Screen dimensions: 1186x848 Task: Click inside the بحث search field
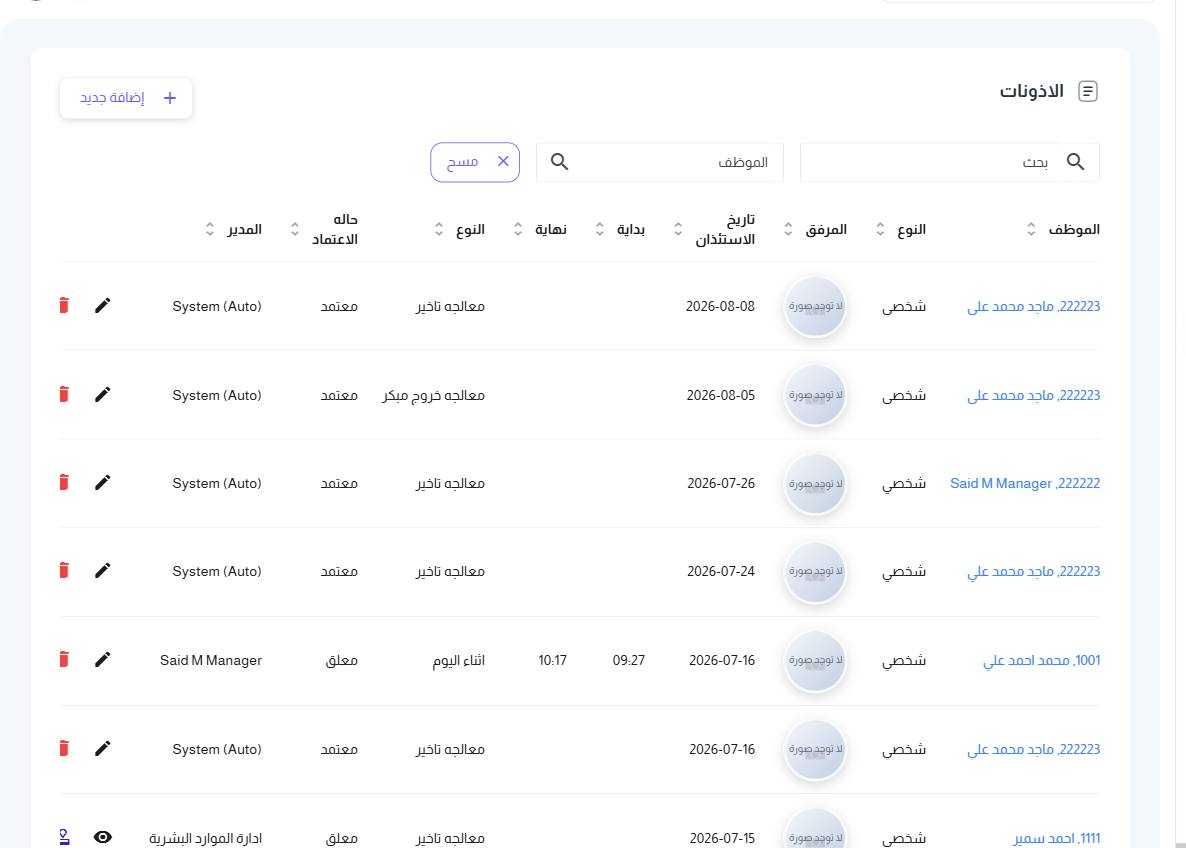pyautogui.click(x=950, y=162)
